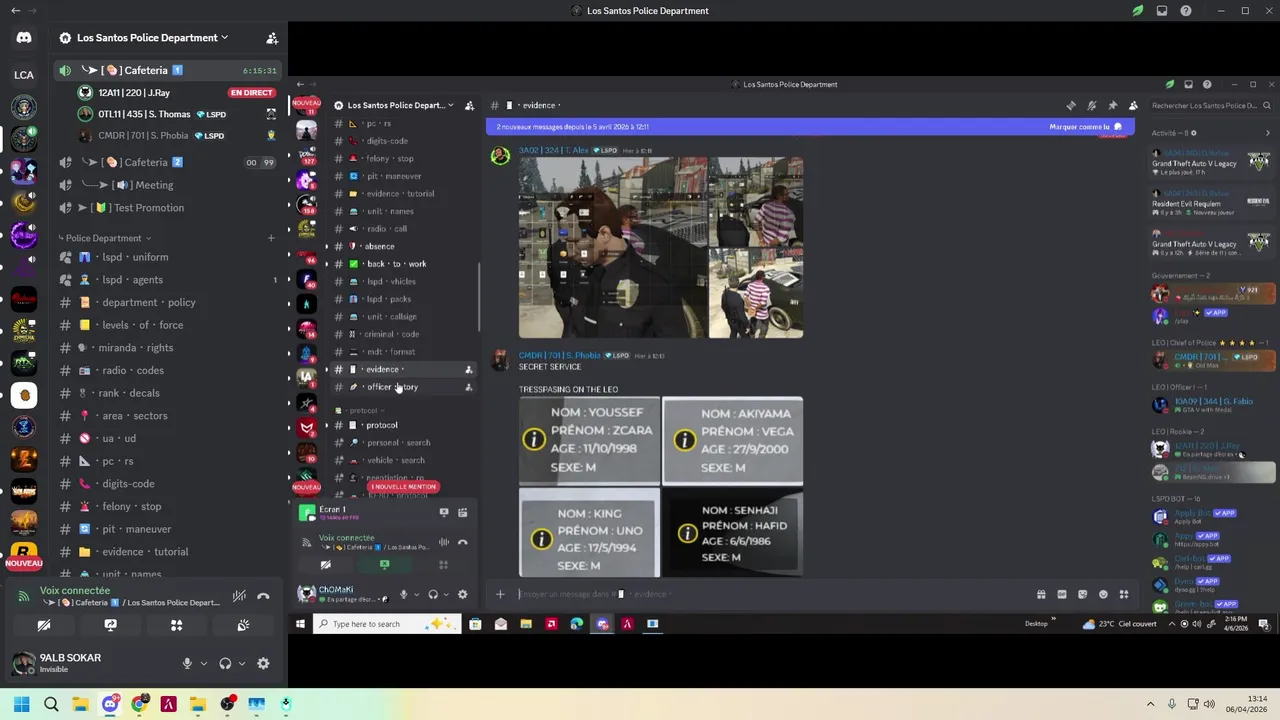
Task: Open settings gear beside ChOMaKi in shared screen
Action: pyautogui.click(x=462, y=594)
